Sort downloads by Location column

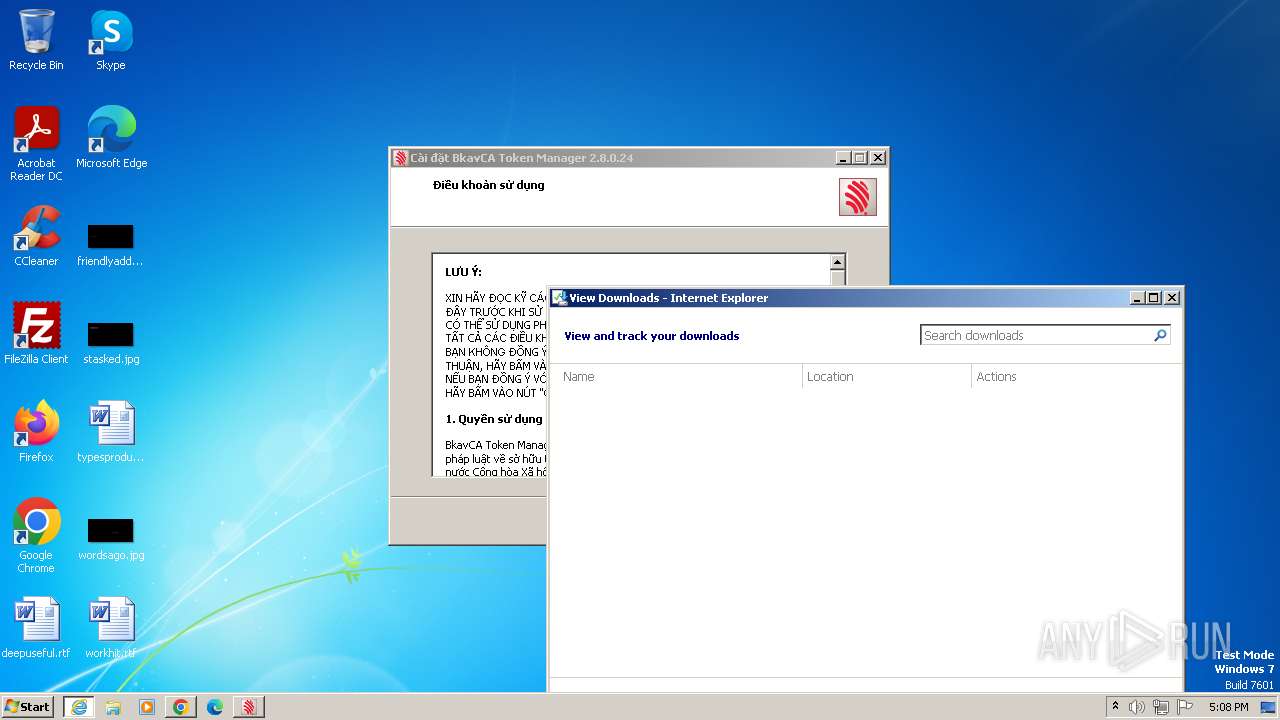click(x=887, y=376)
